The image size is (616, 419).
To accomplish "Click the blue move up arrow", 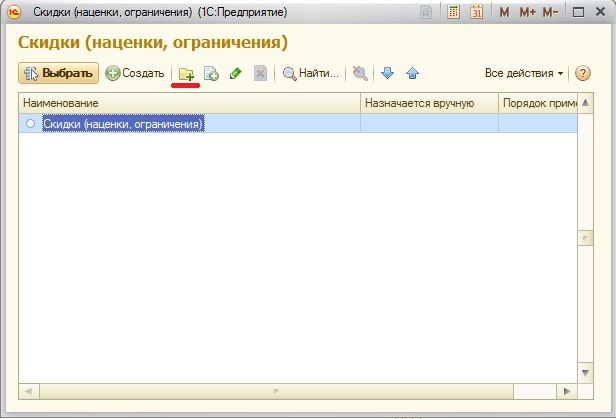I will (412, 74).
